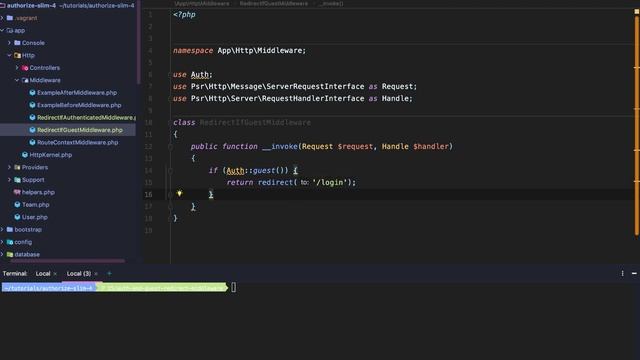Click PHP class icon of User.php
This screenshot has height=360, width=640.
17,217
